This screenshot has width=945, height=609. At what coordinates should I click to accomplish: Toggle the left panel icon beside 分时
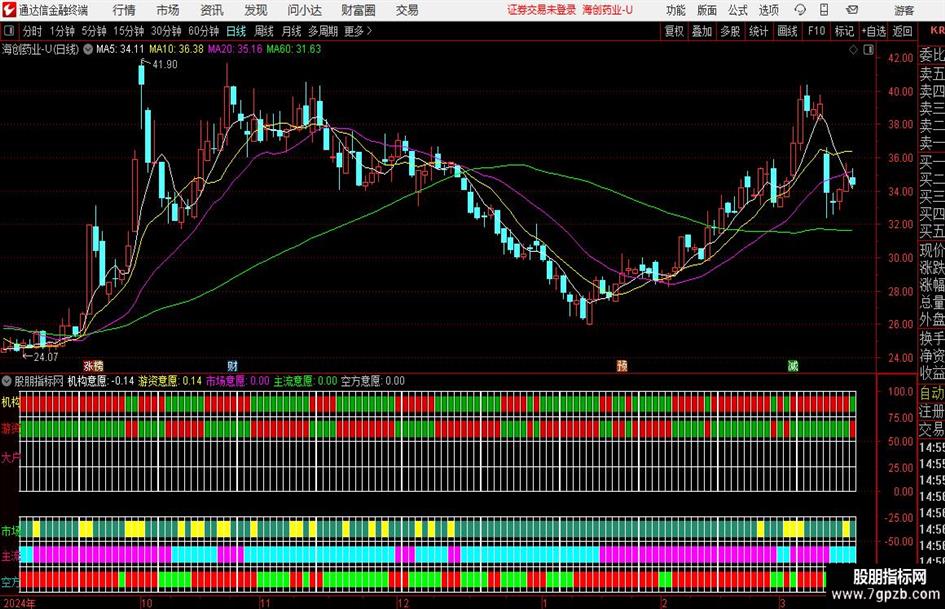pyautogui.click(x=9, y=31)
